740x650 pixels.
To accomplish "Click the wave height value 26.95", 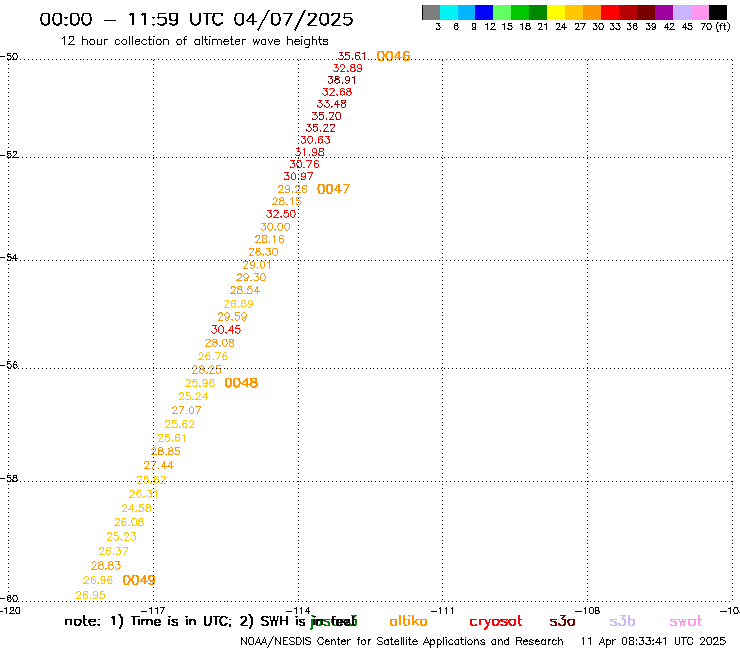I will pos(91,595).
